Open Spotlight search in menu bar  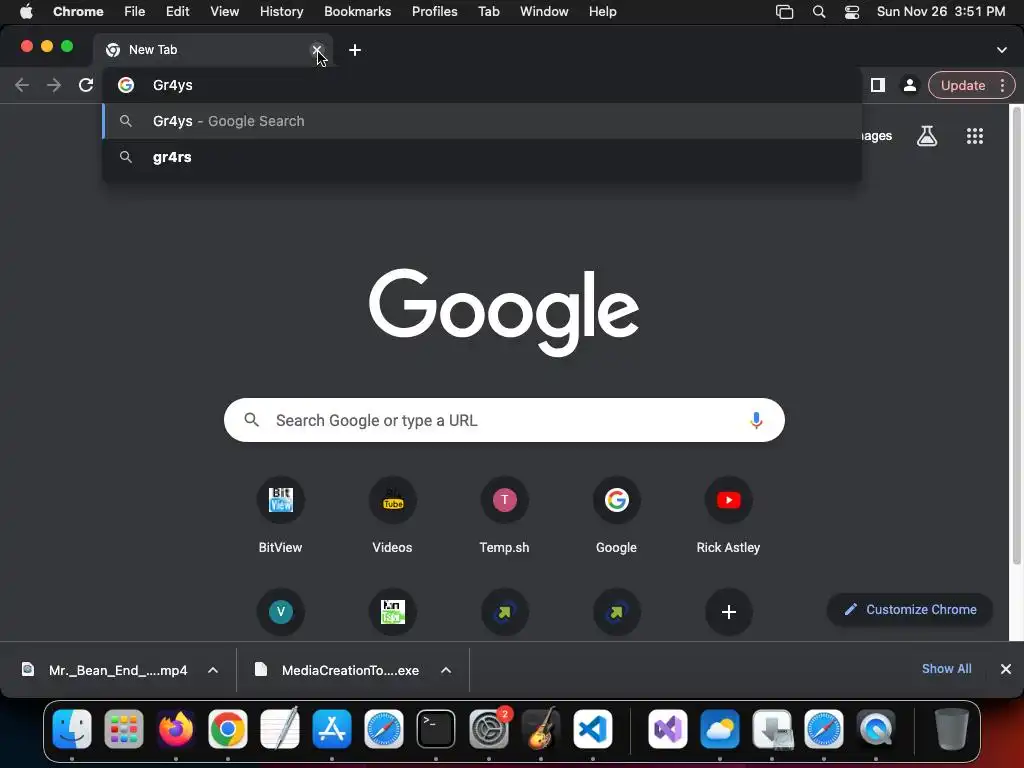(818, 12)
